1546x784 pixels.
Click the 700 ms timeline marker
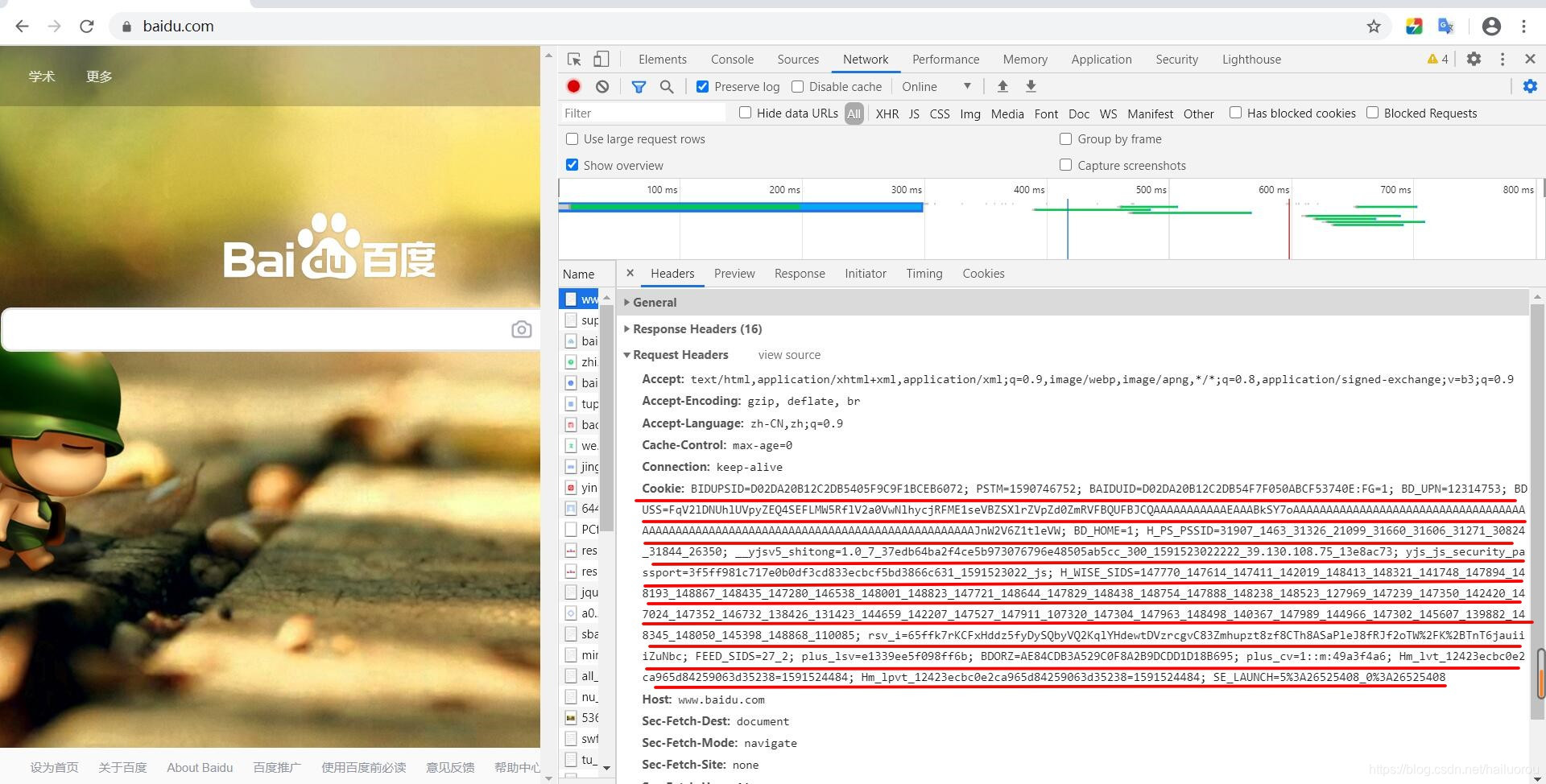pyautogui.click(x=1395, y=189)
